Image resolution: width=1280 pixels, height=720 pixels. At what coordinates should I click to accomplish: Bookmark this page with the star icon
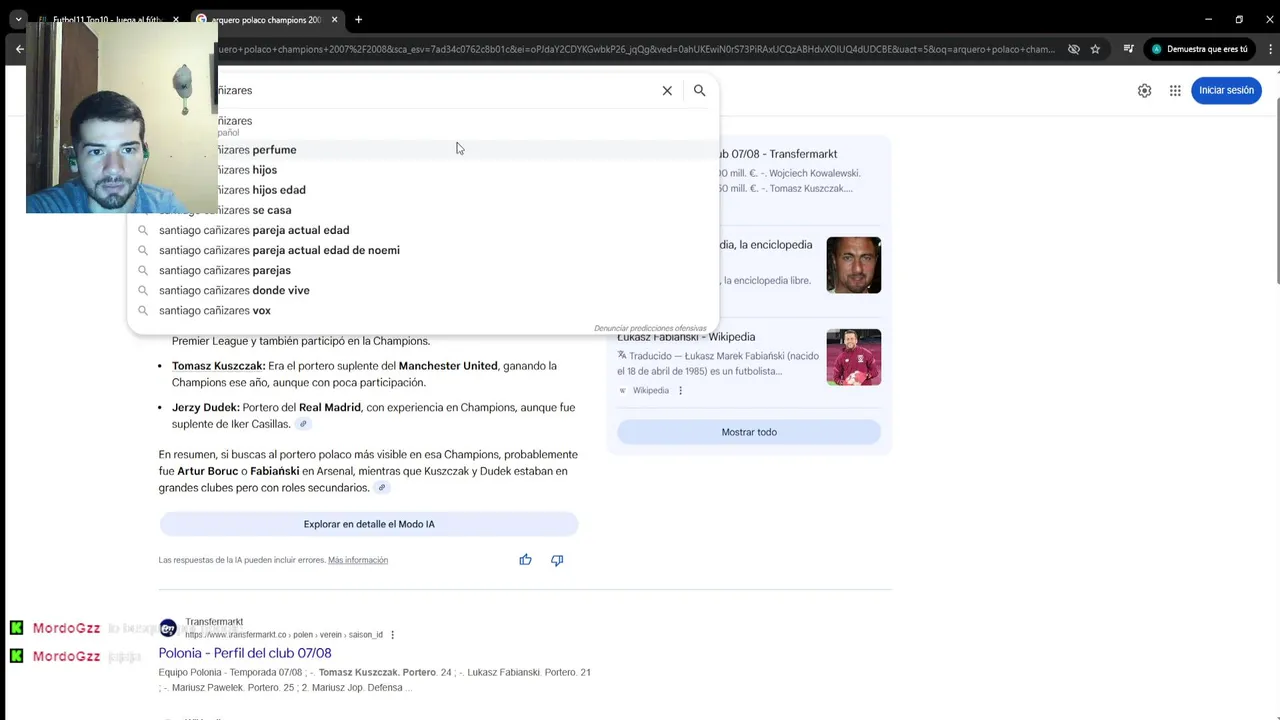1095,49
